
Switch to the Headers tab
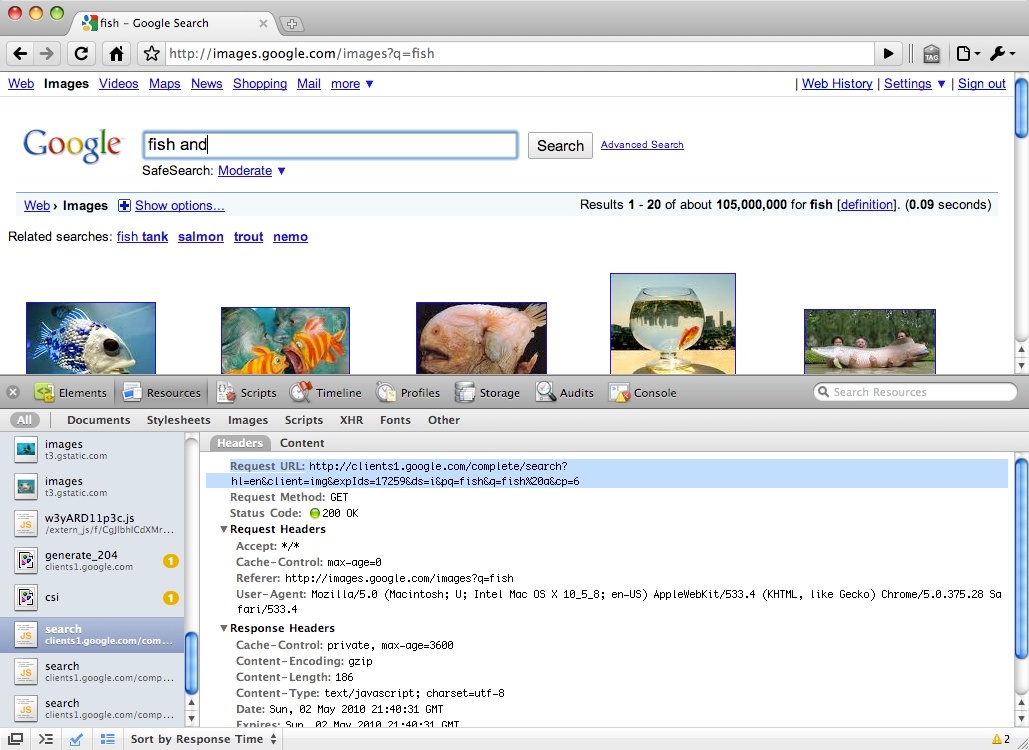pyautogui.click(x=240, y=443)
